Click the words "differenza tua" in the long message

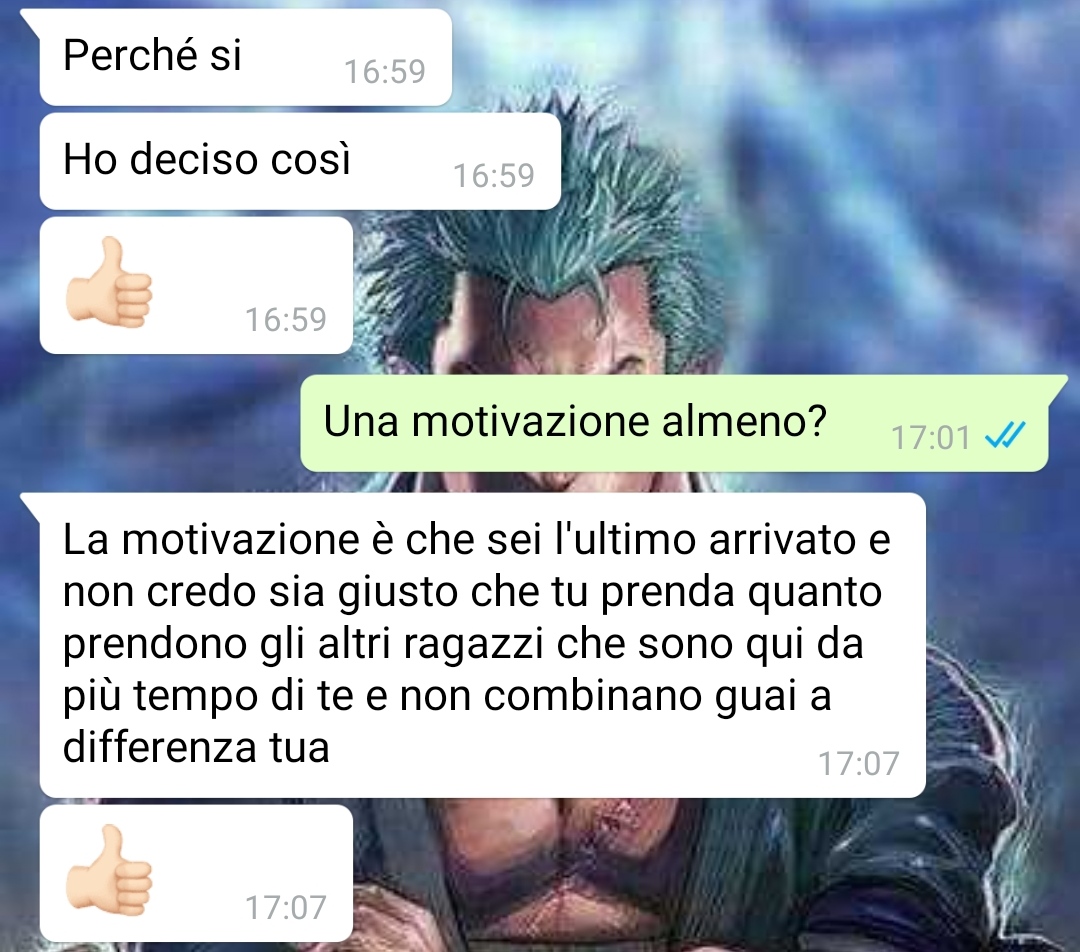[196, 747]
